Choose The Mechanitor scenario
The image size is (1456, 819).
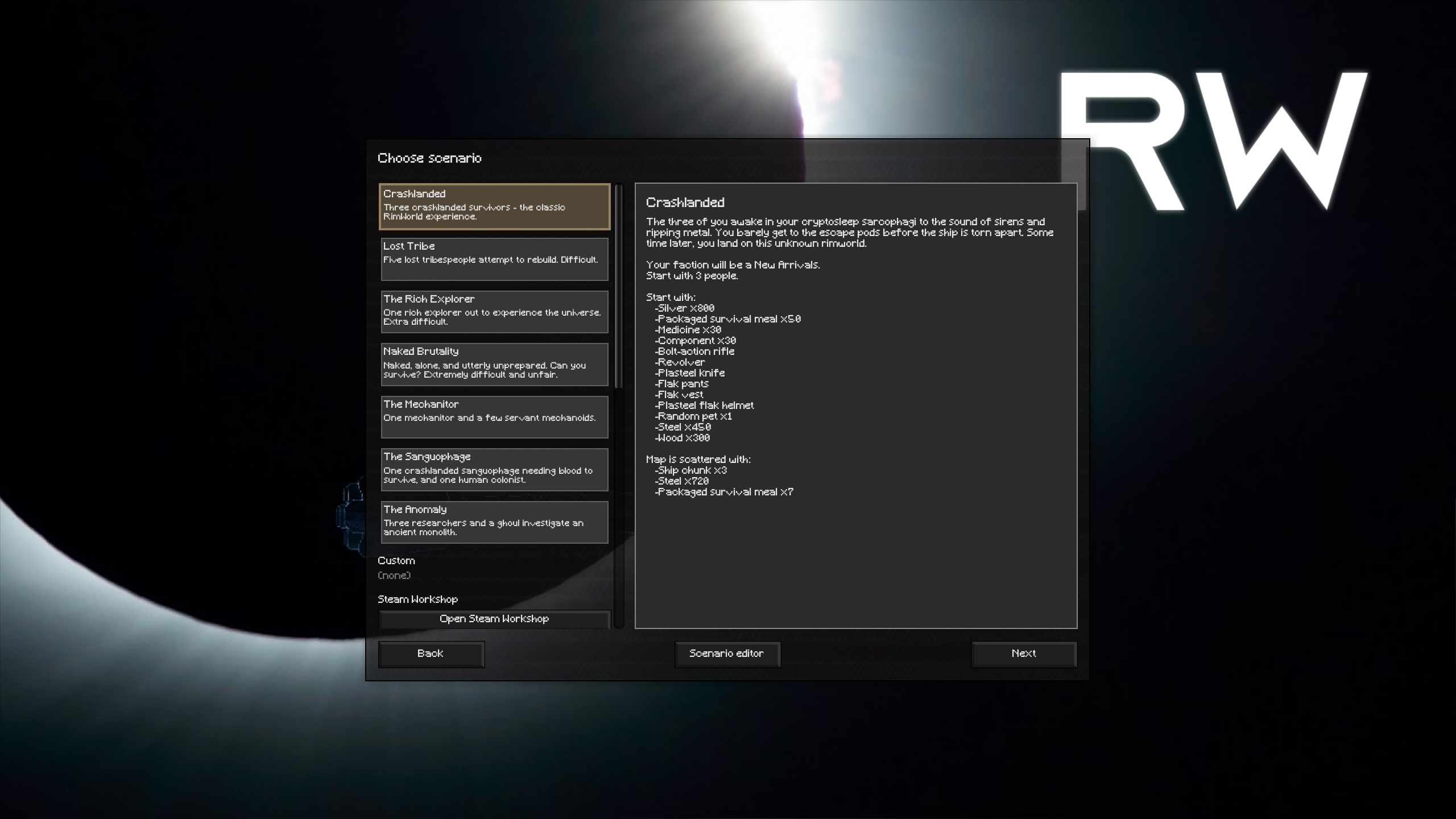pos(494,417)
